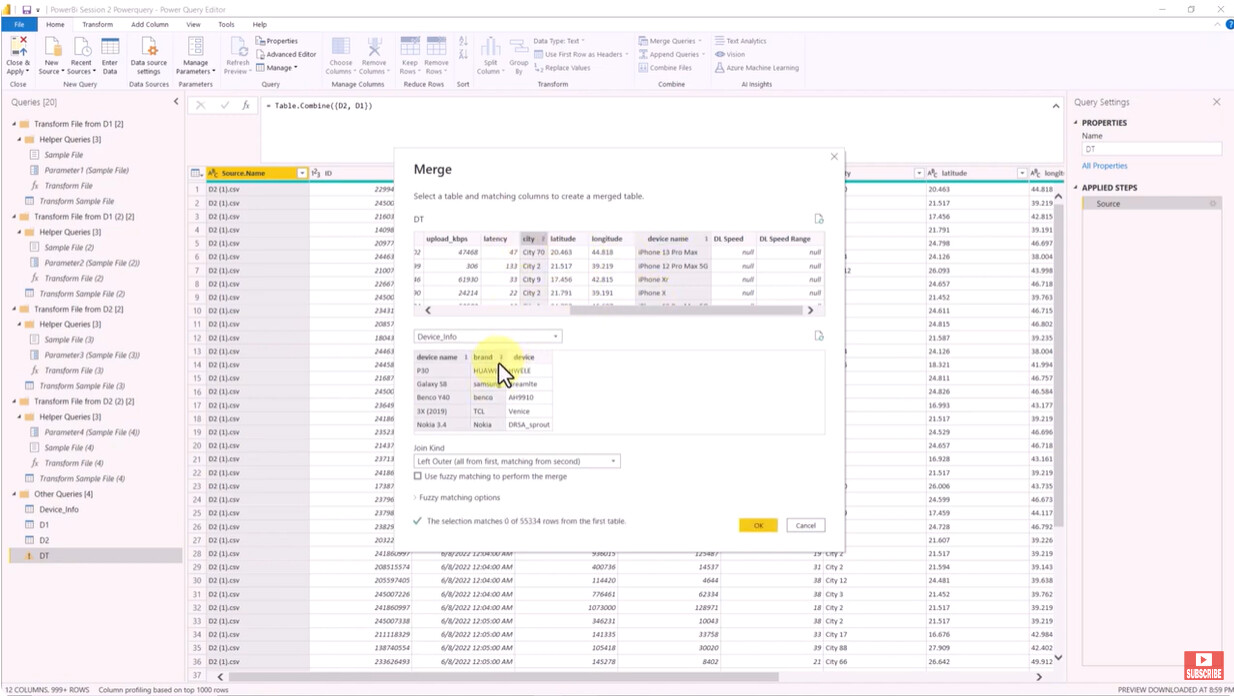This screenshot has width=1234, height=696.
Task: Open Data source settings from the ribbon
Action: click(x=149, y=55)
